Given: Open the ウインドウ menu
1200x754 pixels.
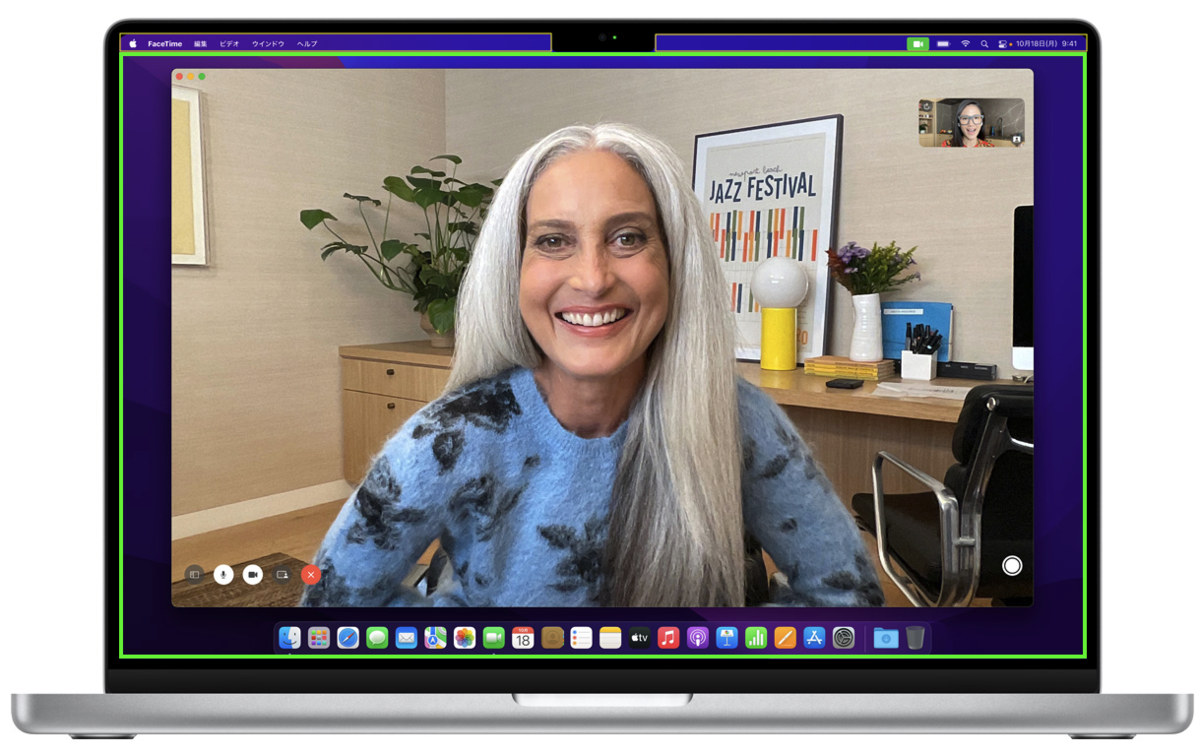Looking at the screenshot, I should (x=268, y=44).
